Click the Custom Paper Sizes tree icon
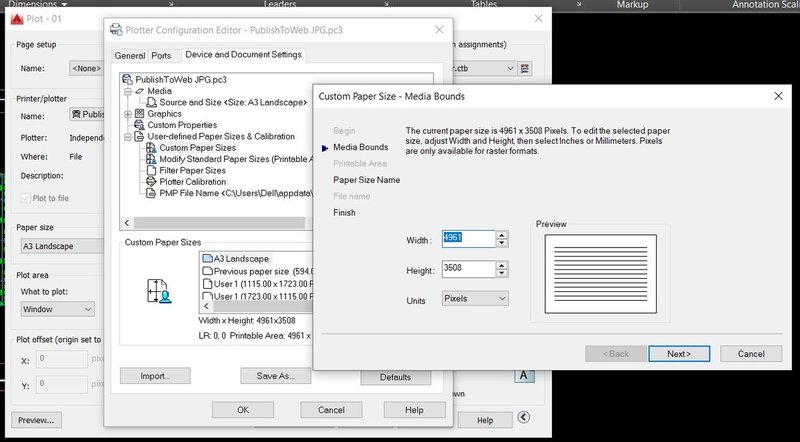Image resolution: width=800 pixels, height=442 pixels. click(x=152, y=147)
